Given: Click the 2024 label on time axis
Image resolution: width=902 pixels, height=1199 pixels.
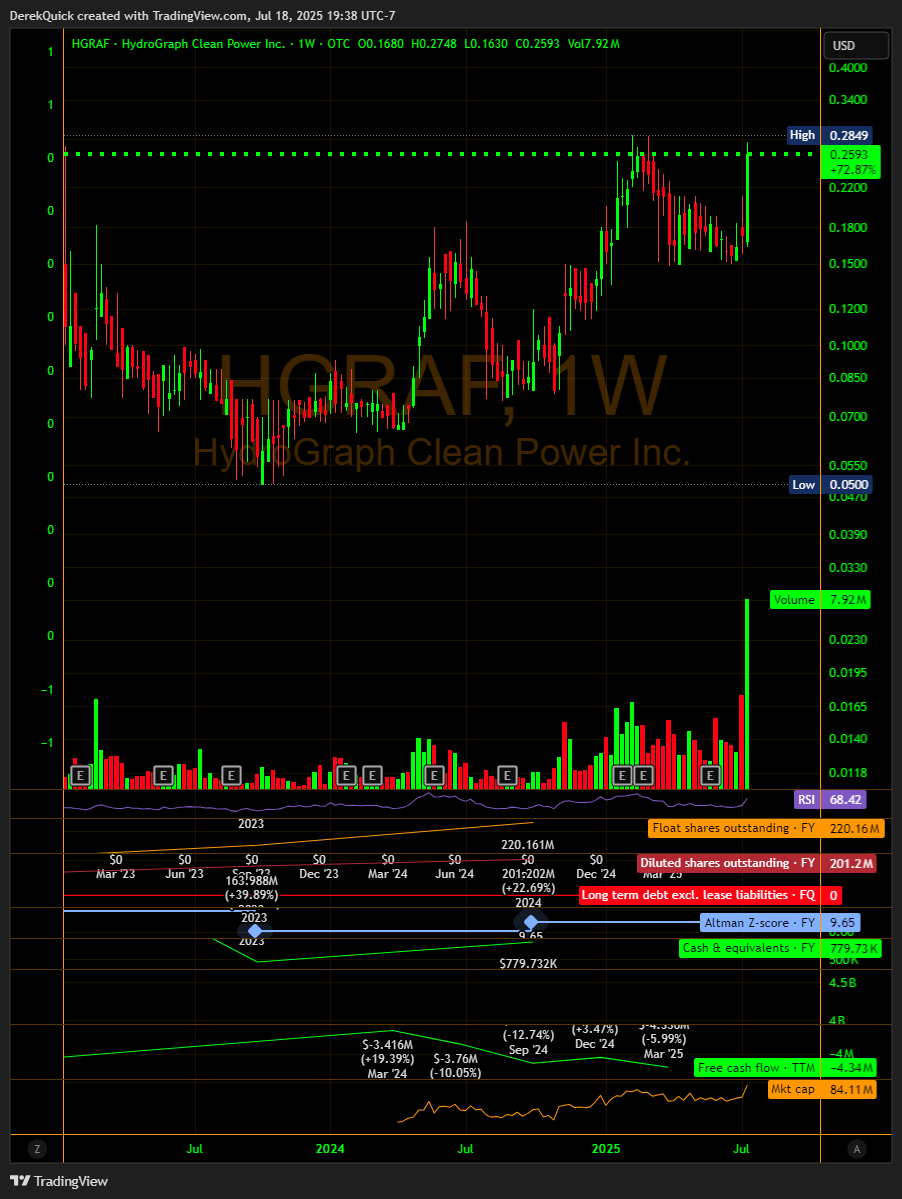Looking at the screenshot, I should tap(330, 1149).
